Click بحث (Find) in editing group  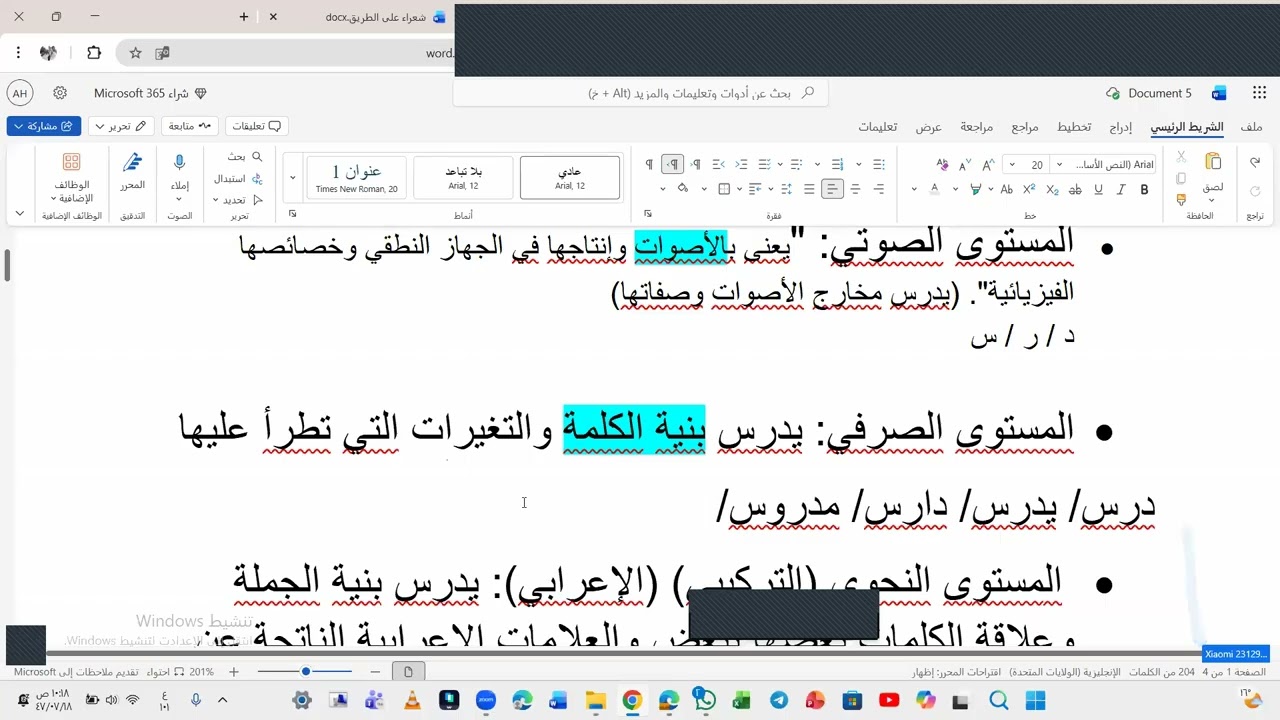(x=245, y=157)
